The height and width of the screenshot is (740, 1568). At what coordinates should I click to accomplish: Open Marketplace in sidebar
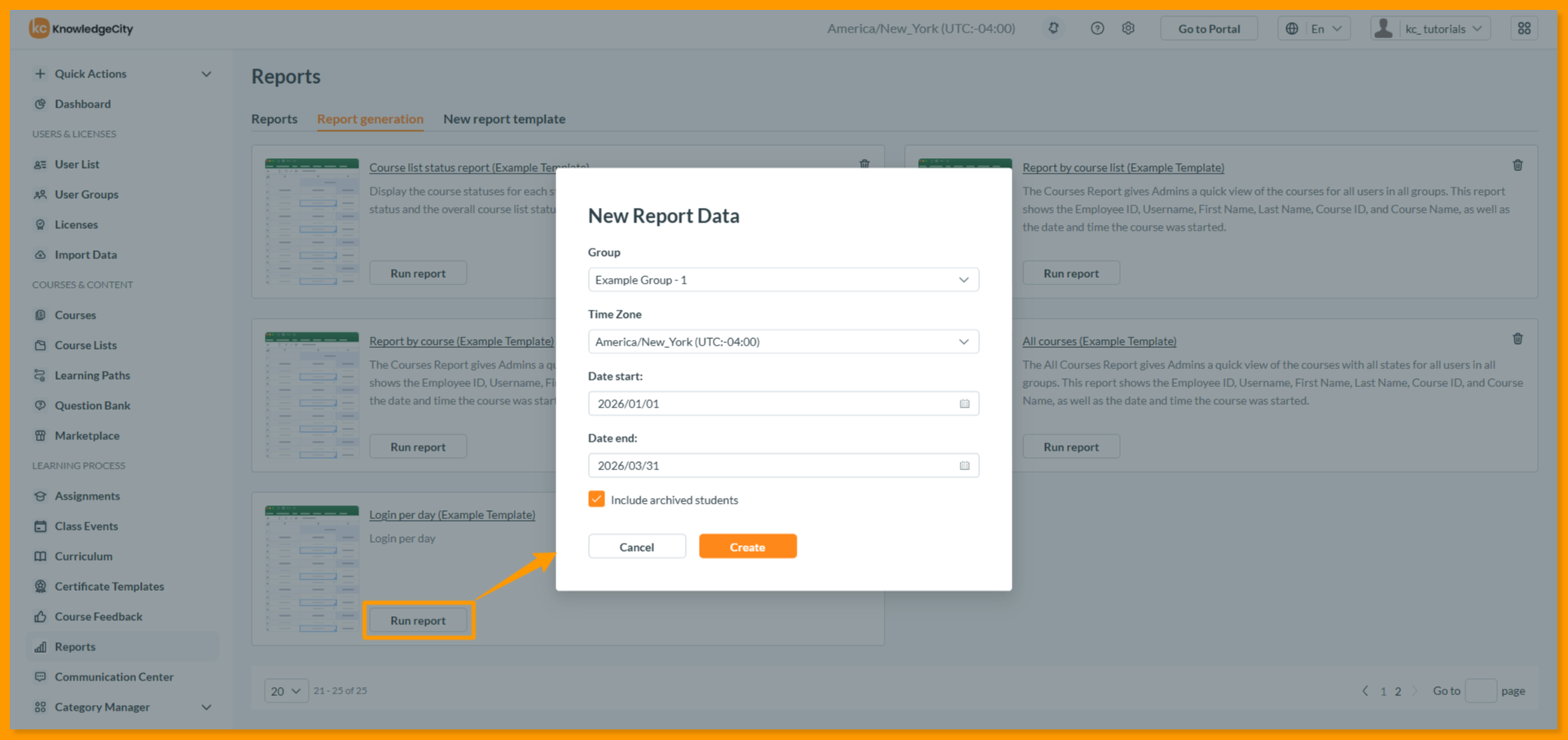pos(86,436)
